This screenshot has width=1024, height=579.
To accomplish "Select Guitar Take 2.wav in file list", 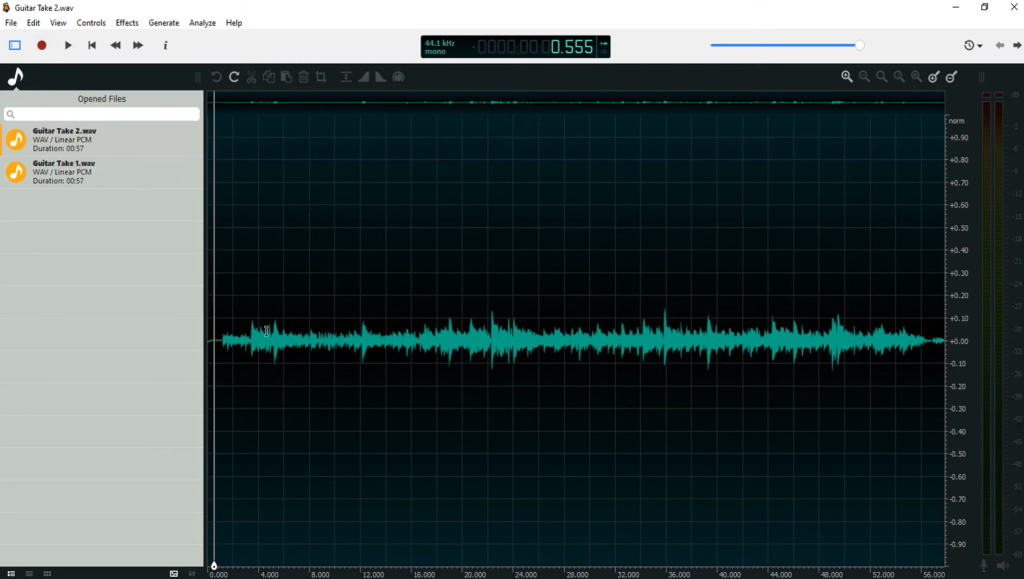I will (x=102, y=139).
